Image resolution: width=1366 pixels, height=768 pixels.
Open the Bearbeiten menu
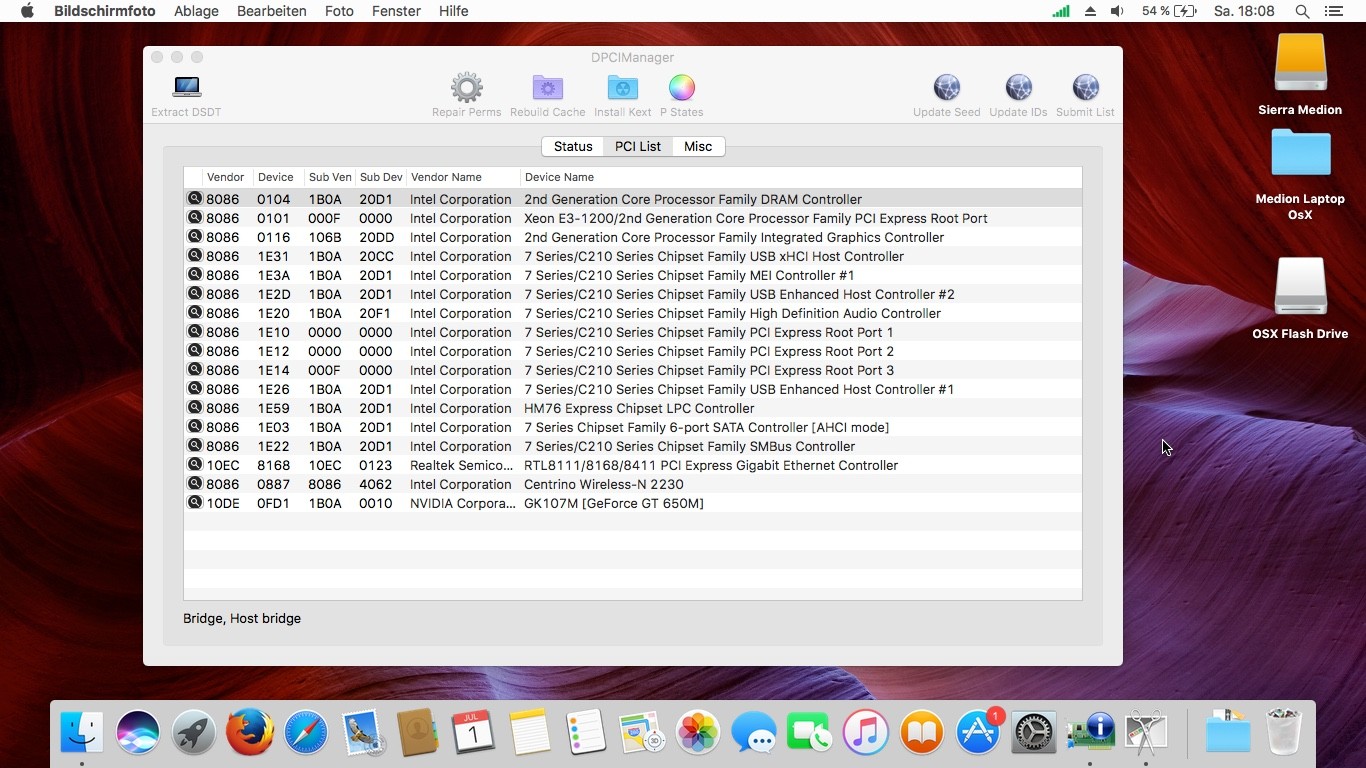point(272,11)
